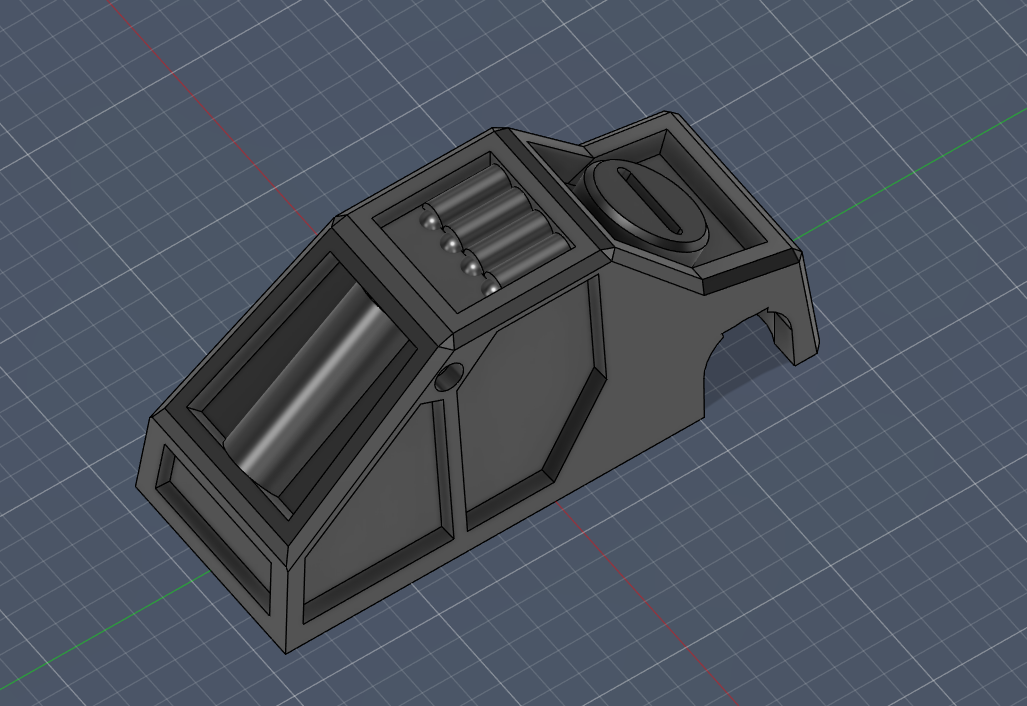
Task: Click the green axis line in the upper right
Action: 900,180
